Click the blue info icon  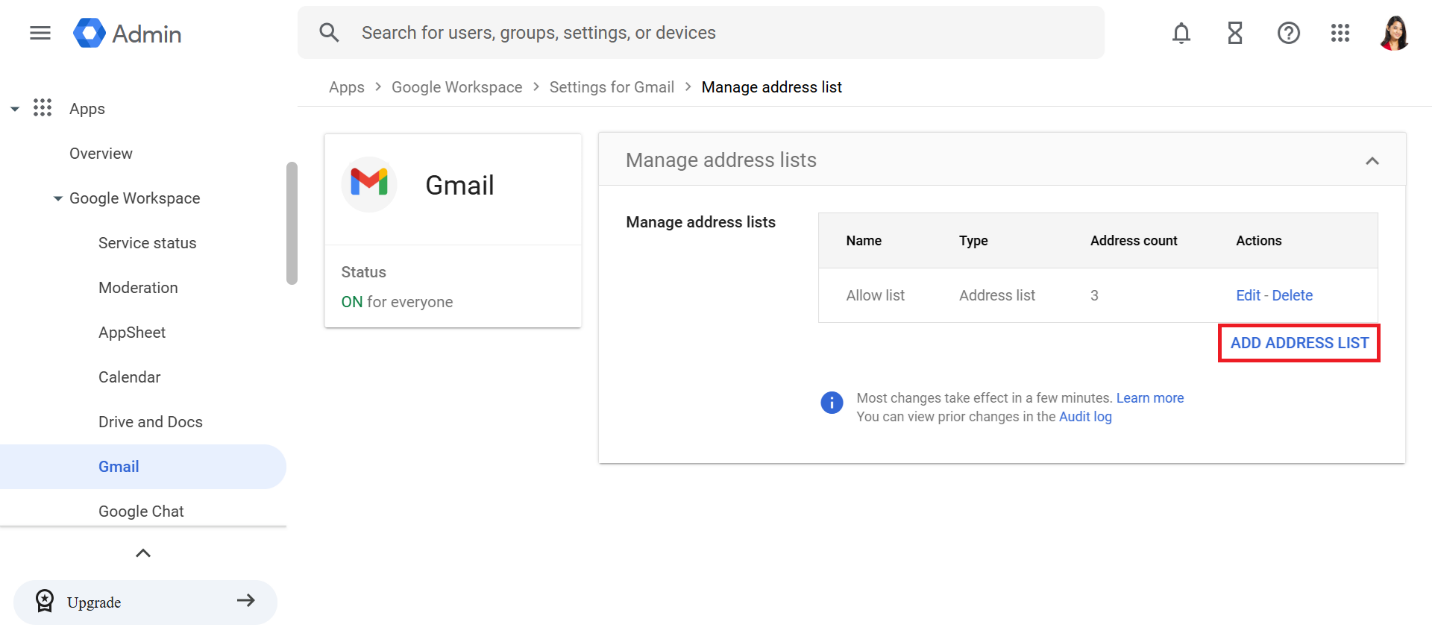[x=832, y=403]
